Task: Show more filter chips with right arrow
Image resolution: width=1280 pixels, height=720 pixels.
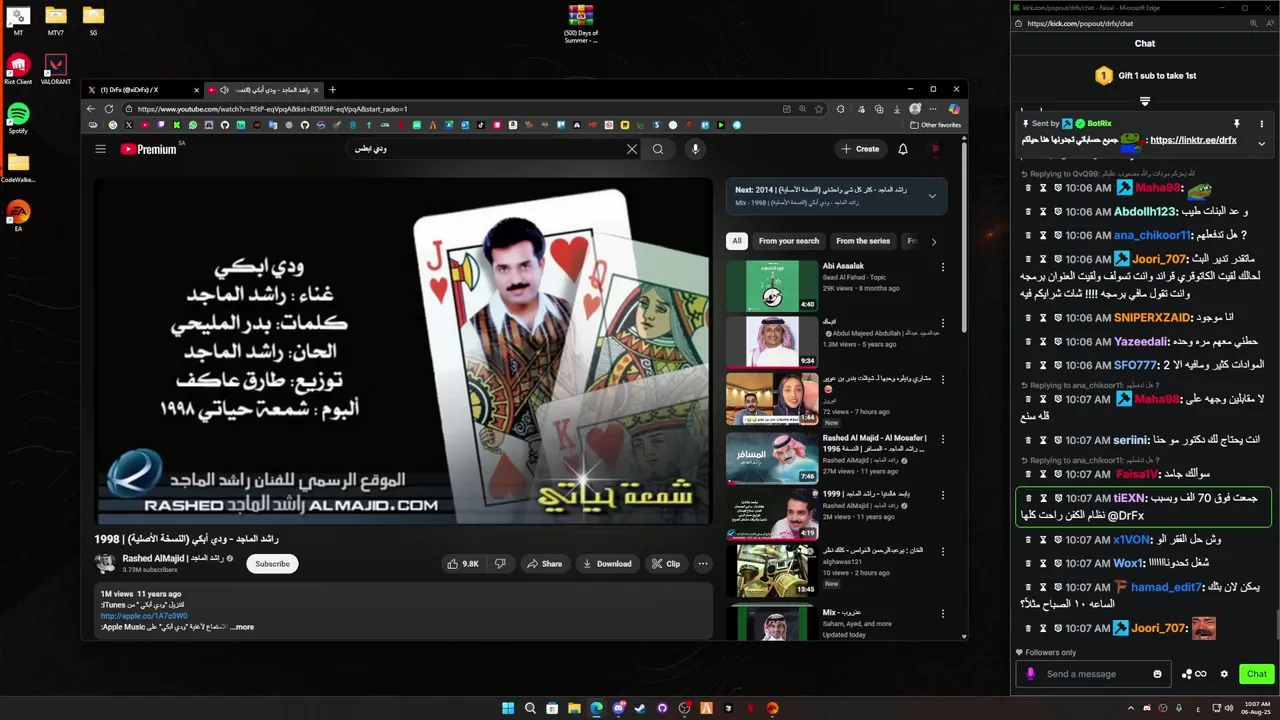Action: (x=934, y=241)
